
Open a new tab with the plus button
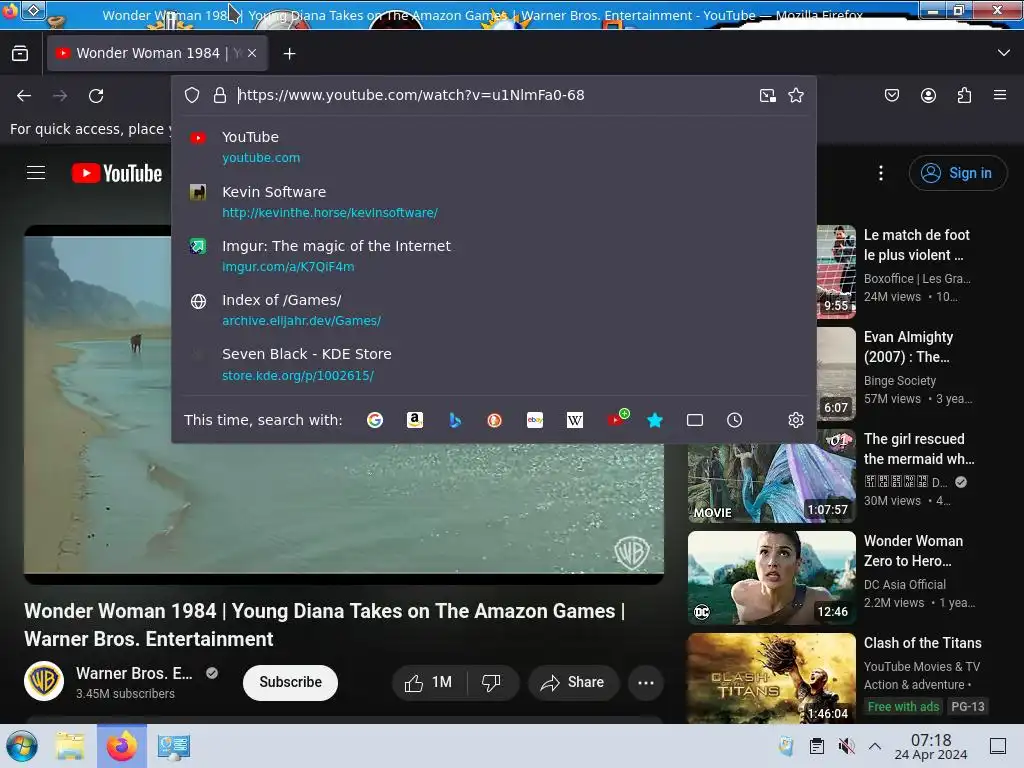coord(289,54)
